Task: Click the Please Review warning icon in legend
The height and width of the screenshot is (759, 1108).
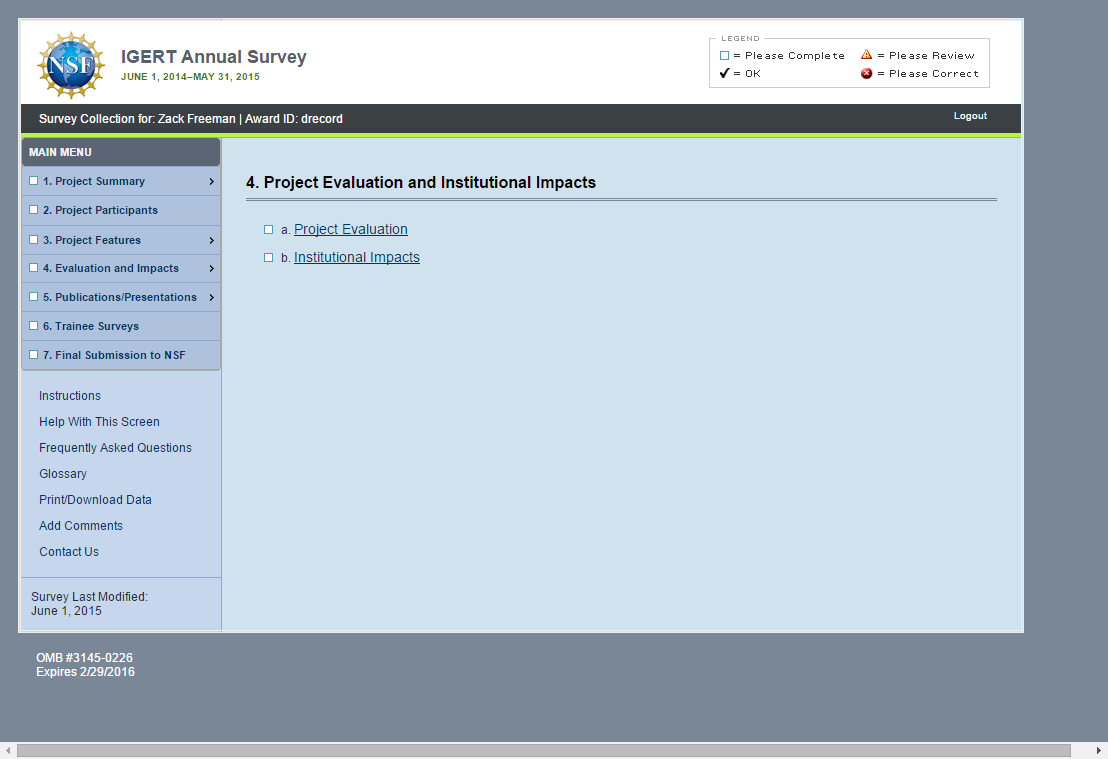Action: click(x=866, y=54)
